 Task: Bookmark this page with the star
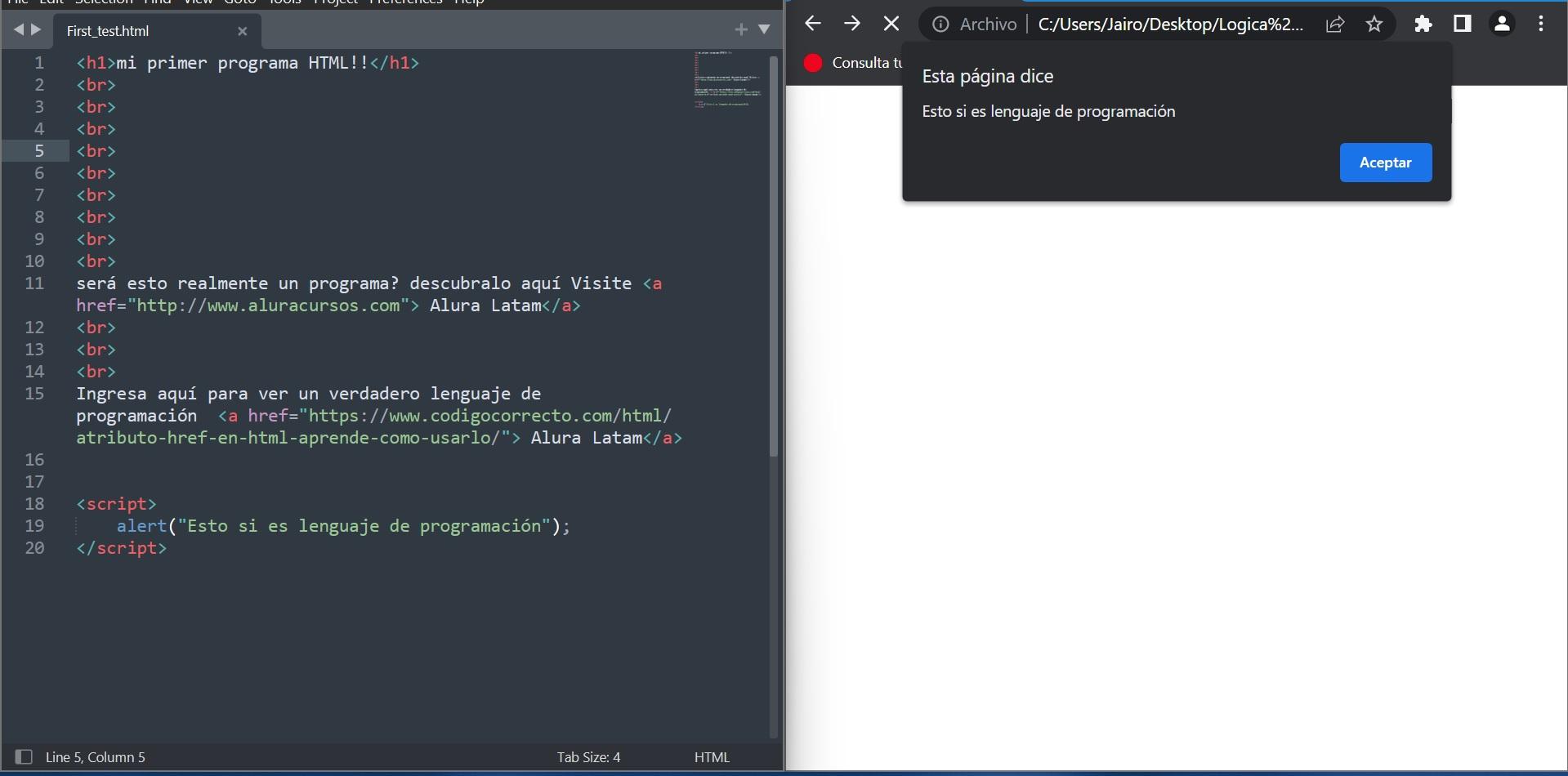[1374, 25]
